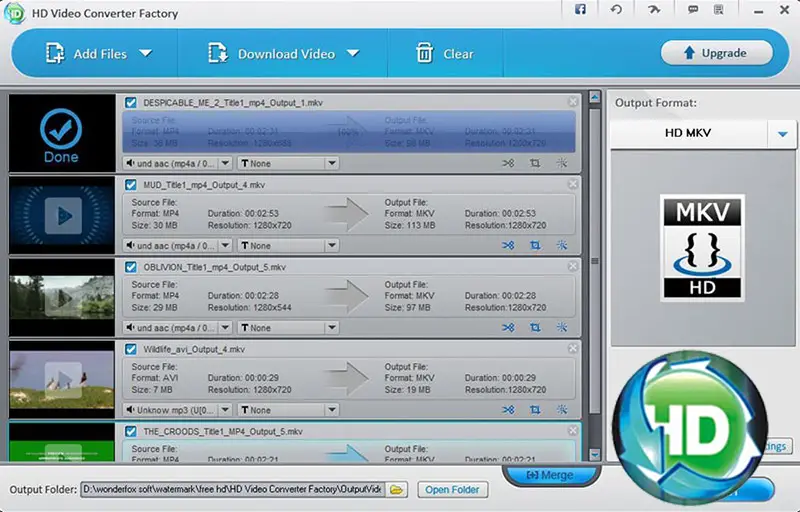This screenshot has width=800, height=512.
Task: Open the register list icon in title bar
Action: click(x=718, y=9)
